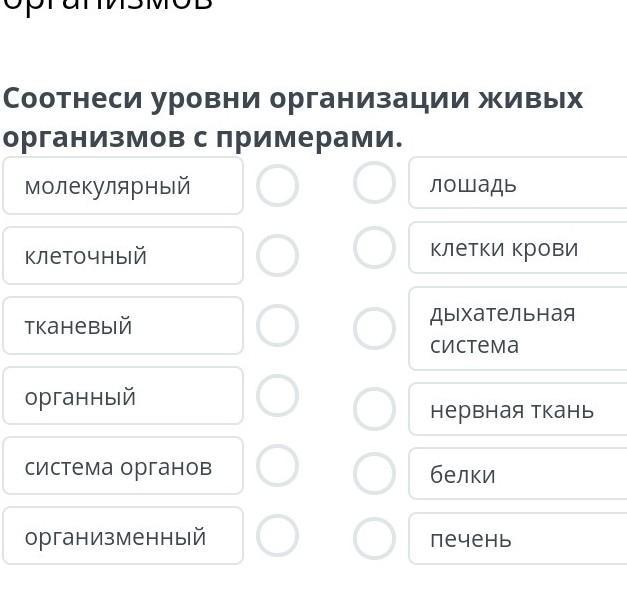Select the radio circle next to организменный
Image resolution: width=627 pixels, height=596 pixels.
click(x=277, y=536)
